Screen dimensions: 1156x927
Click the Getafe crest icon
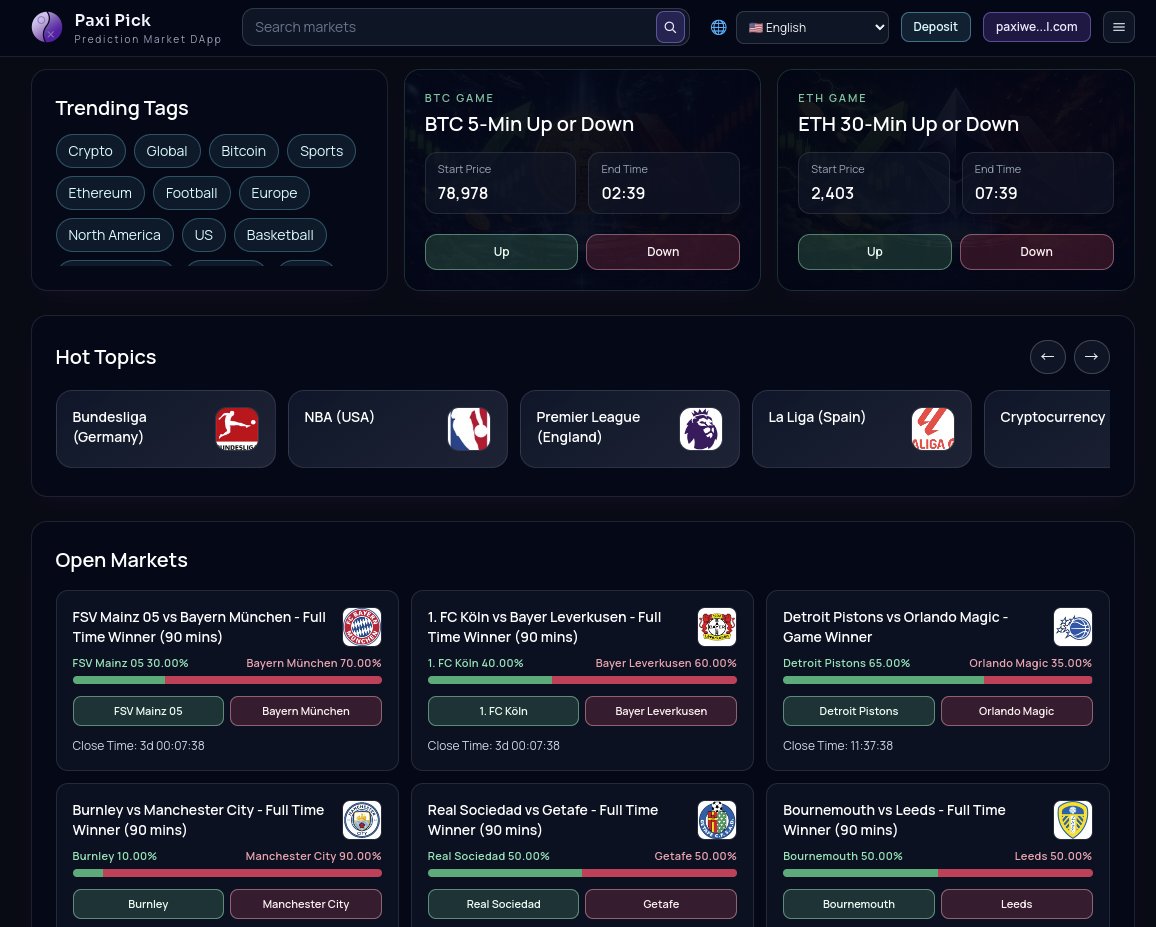pos(717,820)
